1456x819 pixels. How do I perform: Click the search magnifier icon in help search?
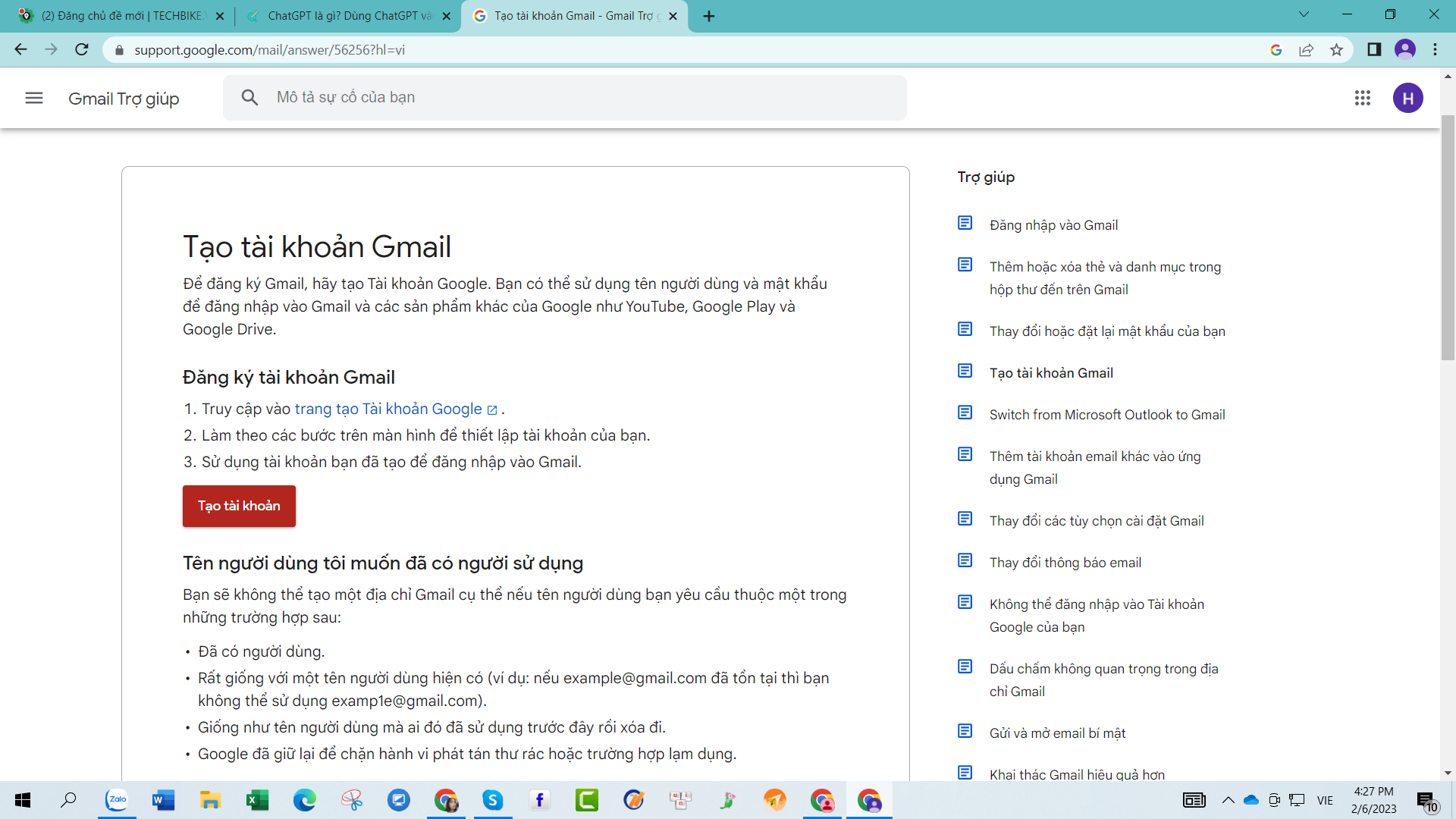(x=249, y=97)
